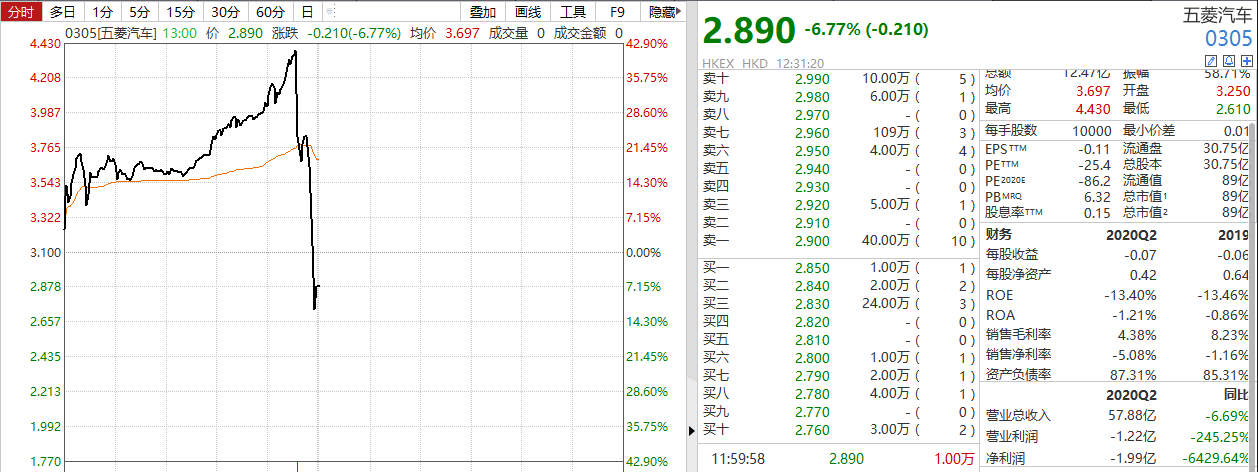Click the EPS TTM label
This screenshot has height=472, width=1258.
(x=1005, y=148)
